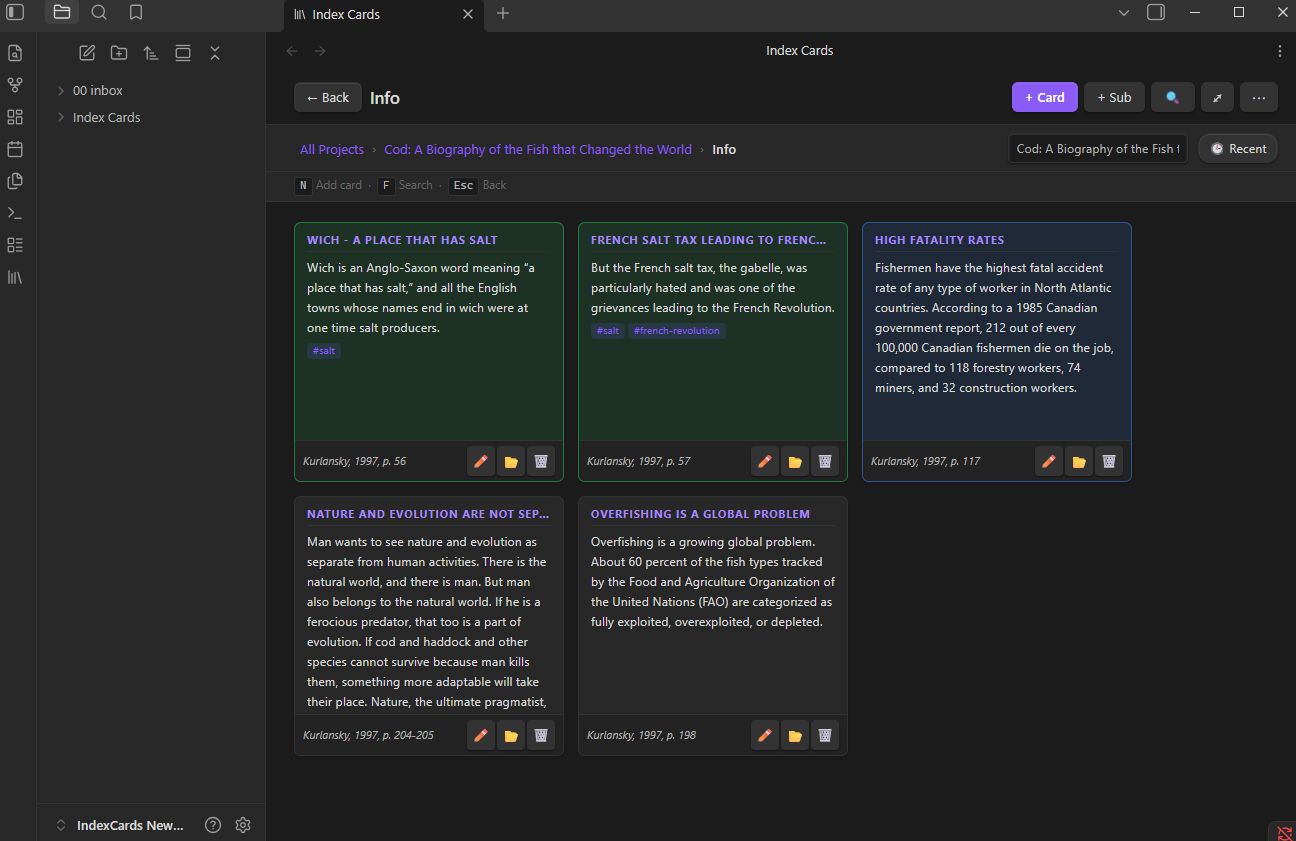Click the expand view arrows button
Screen dimensions: 1296x841
tap(1217, 97)
